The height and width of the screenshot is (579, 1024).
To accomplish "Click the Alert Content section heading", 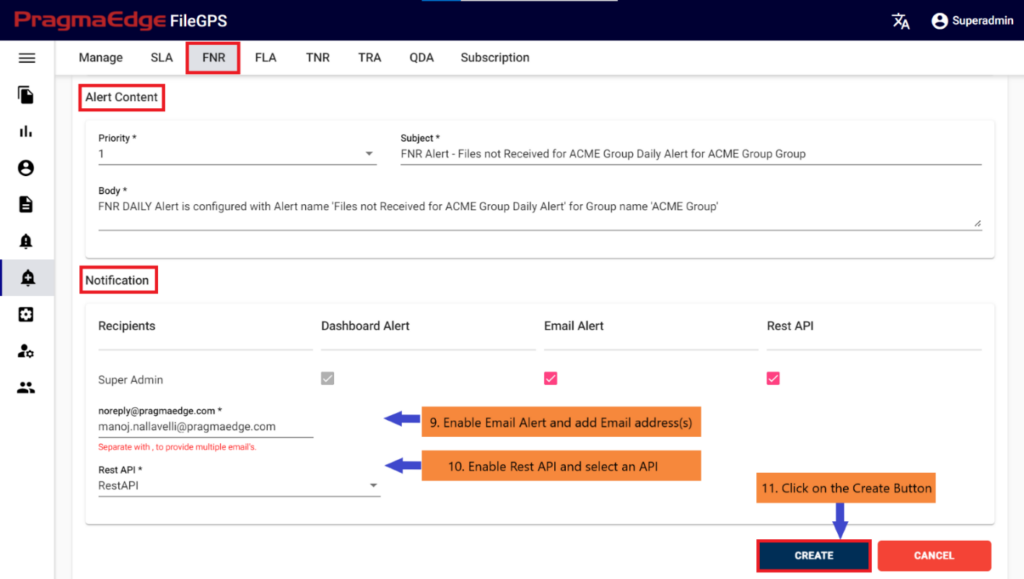I will point(121,97).
